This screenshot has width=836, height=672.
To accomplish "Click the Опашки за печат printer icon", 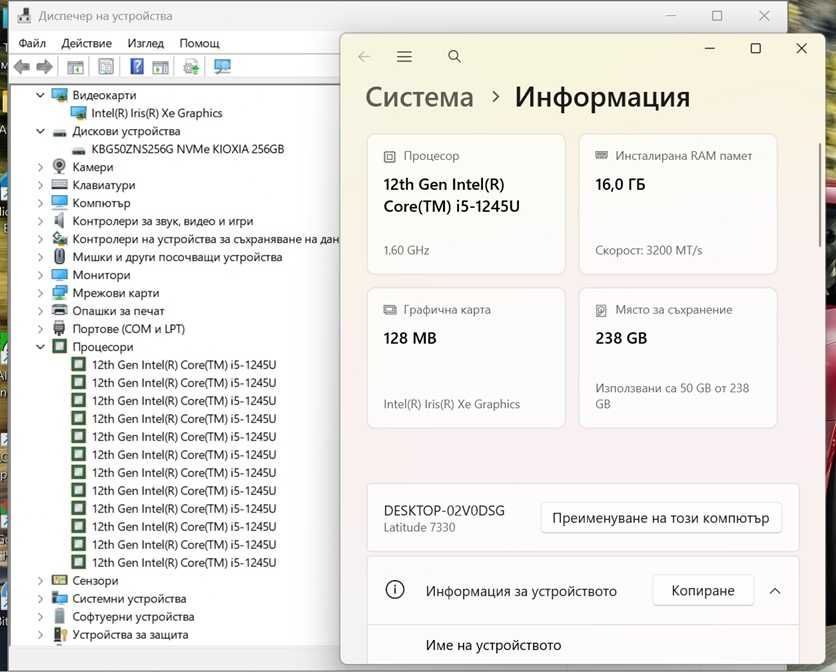I will pyautogui.click(x=59, y=310).
